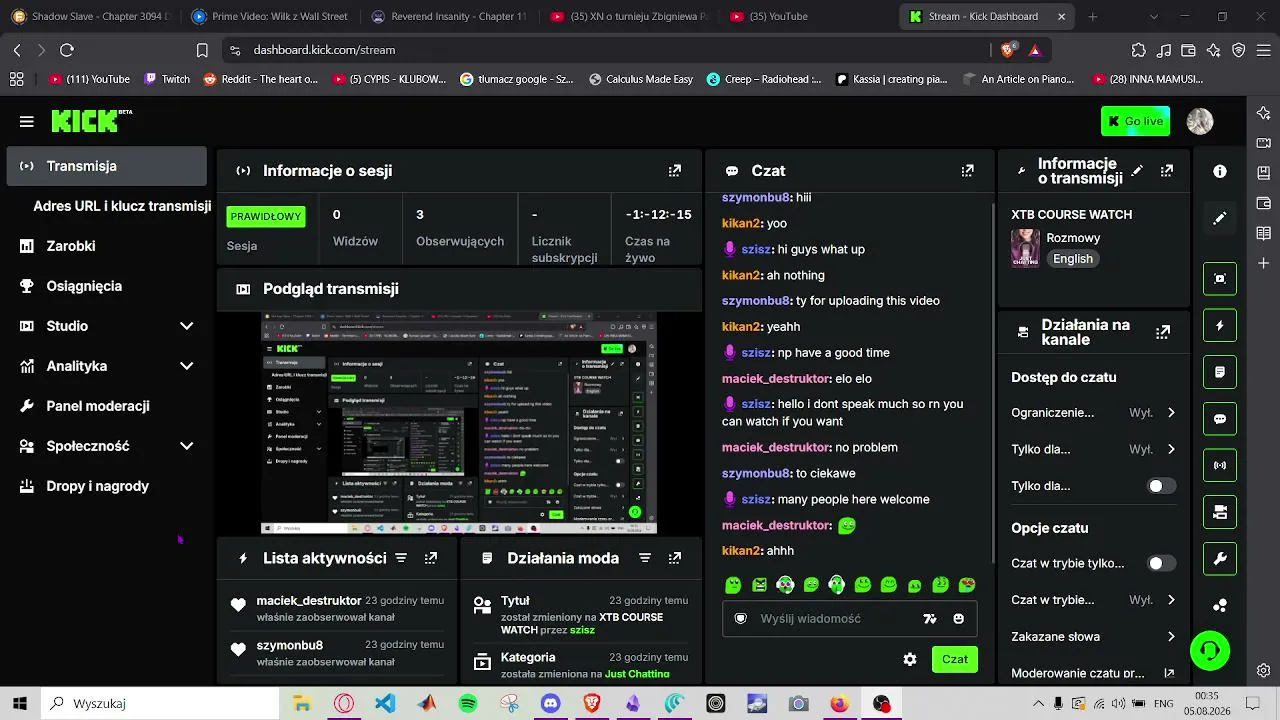The image size is (1280, 720).
Task: Select Transmisja in the sidebar
Action: click(107, 166)
